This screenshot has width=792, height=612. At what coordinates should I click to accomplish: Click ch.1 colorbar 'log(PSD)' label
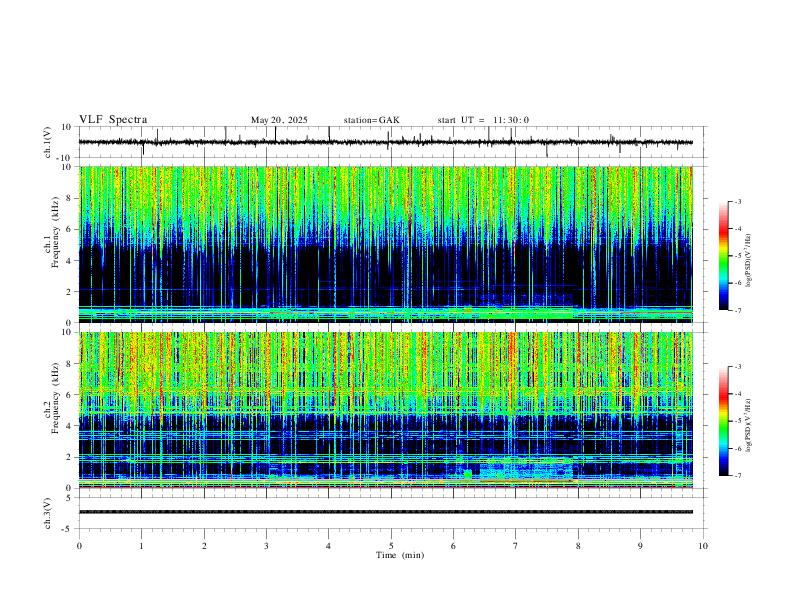[x=748, y=261]
